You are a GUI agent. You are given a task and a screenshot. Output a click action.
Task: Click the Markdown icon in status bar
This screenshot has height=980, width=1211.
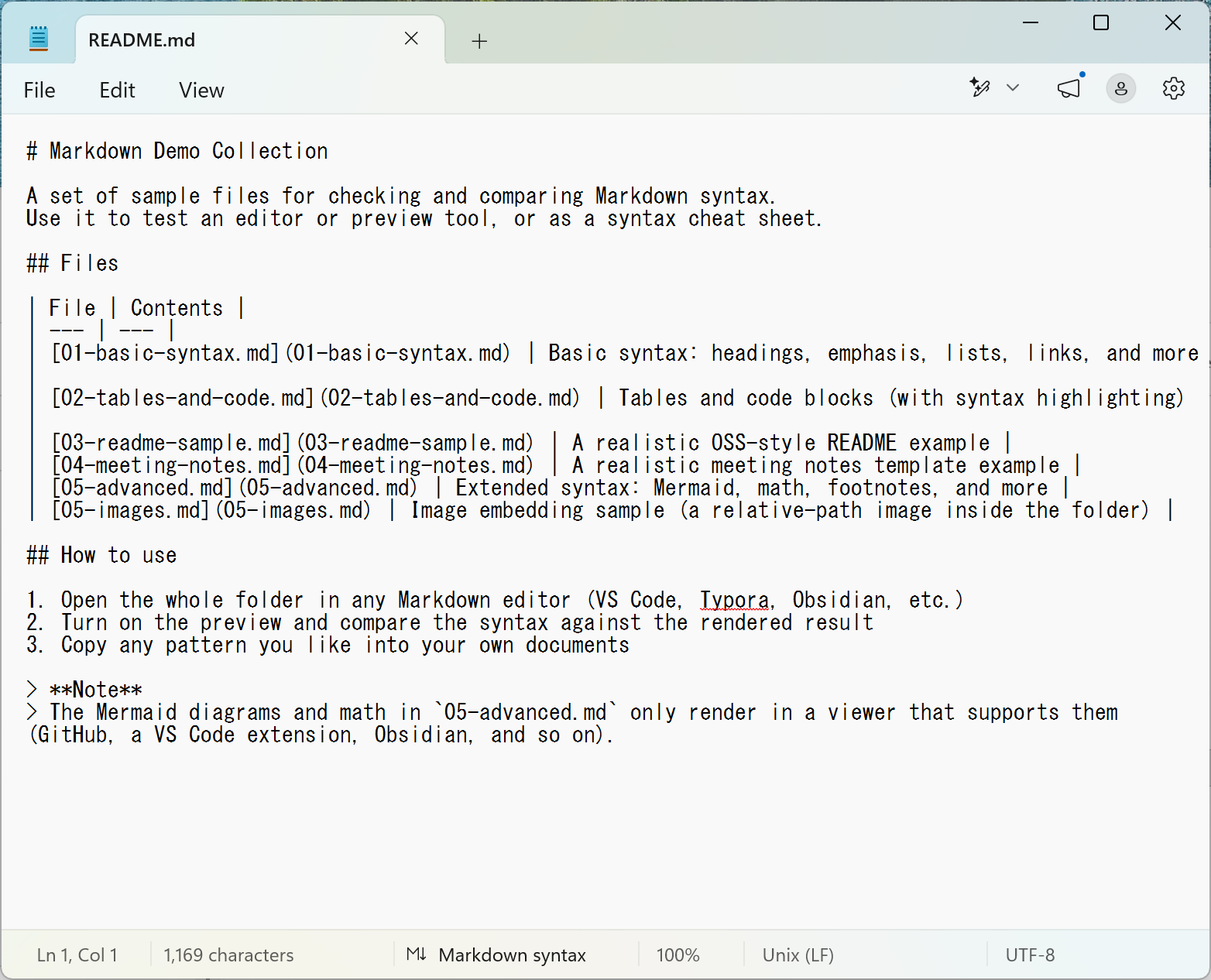tap(417, 954)
